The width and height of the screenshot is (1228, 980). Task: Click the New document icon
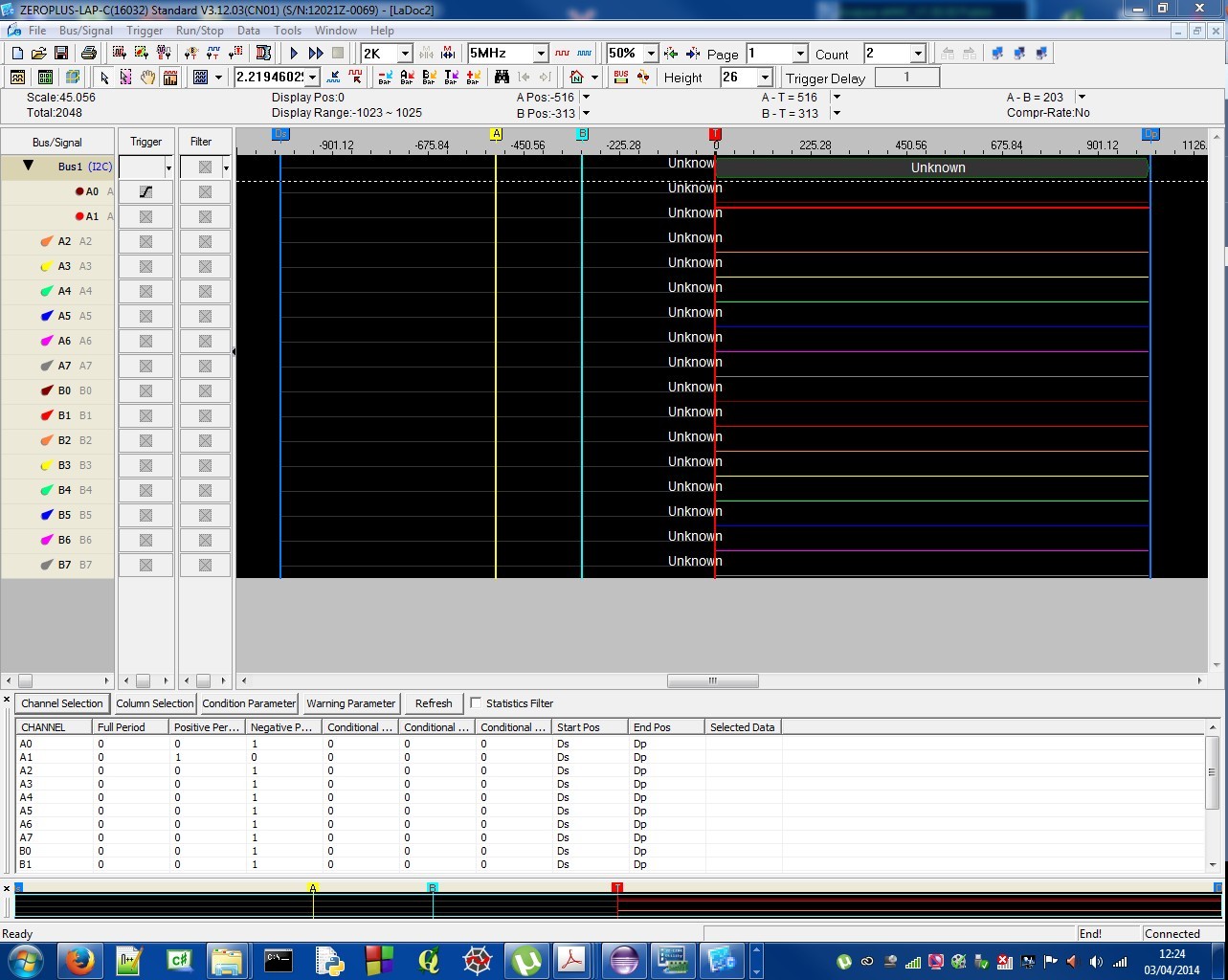click(17, 54)
